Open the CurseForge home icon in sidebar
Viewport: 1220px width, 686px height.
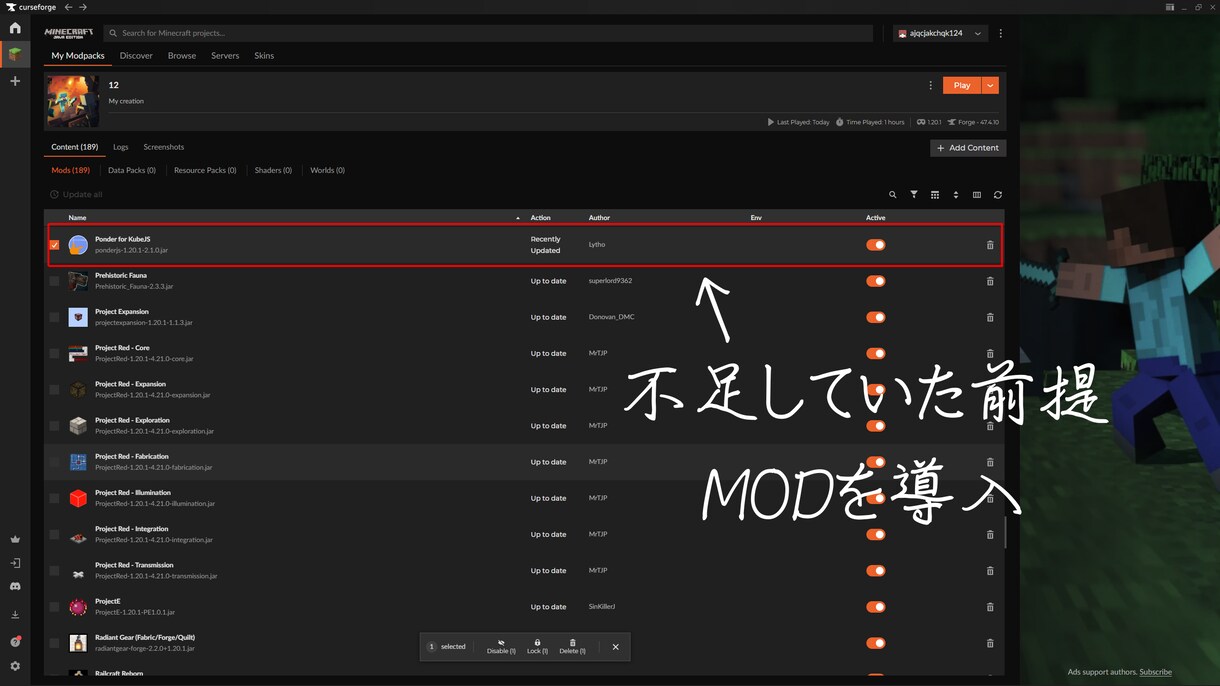click(15, 28)
